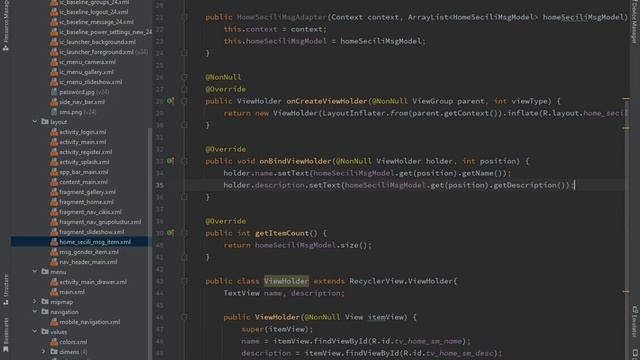This screenshot has height=360, width=640.
Task: Select ic_launcher_background.xml file
Action: point(93,42)
